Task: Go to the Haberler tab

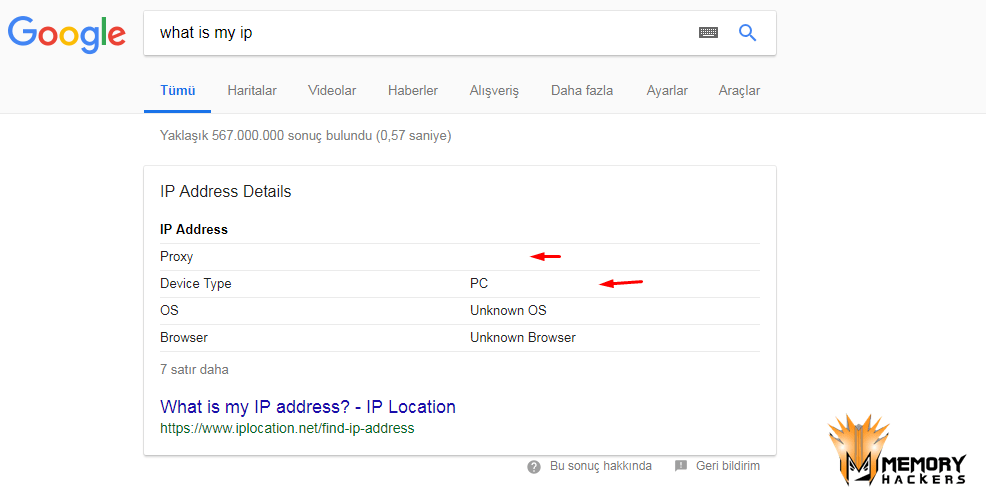Action: click(x=413, y=91)
